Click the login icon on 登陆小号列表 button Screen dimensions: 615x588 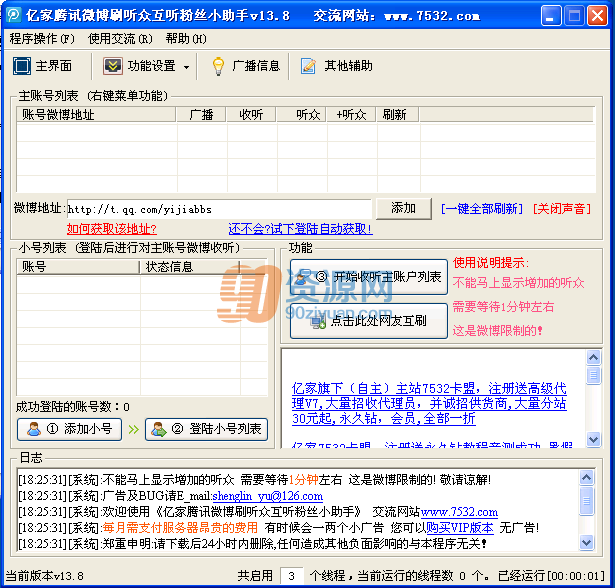(159, 430)
